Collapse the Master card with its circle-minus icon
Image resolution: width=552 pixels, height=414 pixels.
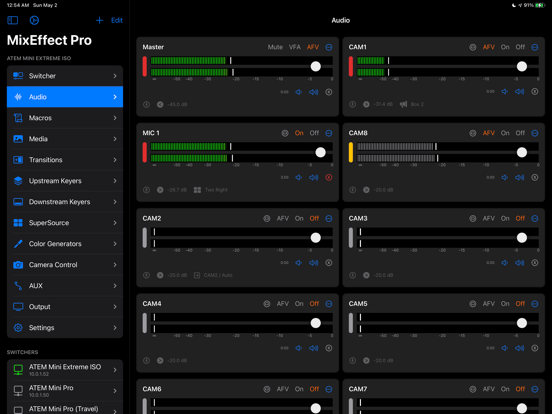pos(329,47)
